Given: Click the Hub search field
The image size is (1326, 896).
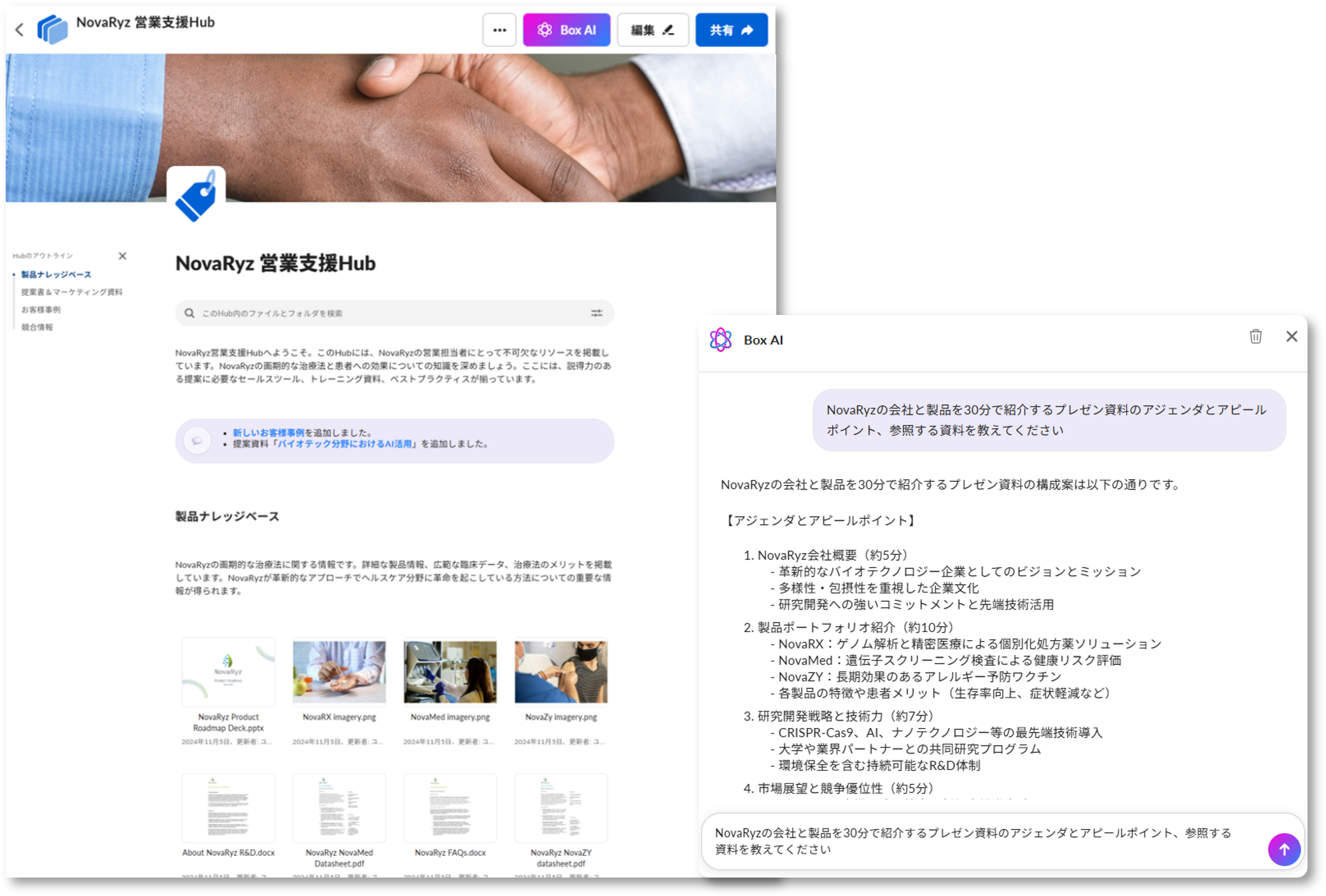Looking at the screenshot, I should pyautogui.click(x=382, y=313).
